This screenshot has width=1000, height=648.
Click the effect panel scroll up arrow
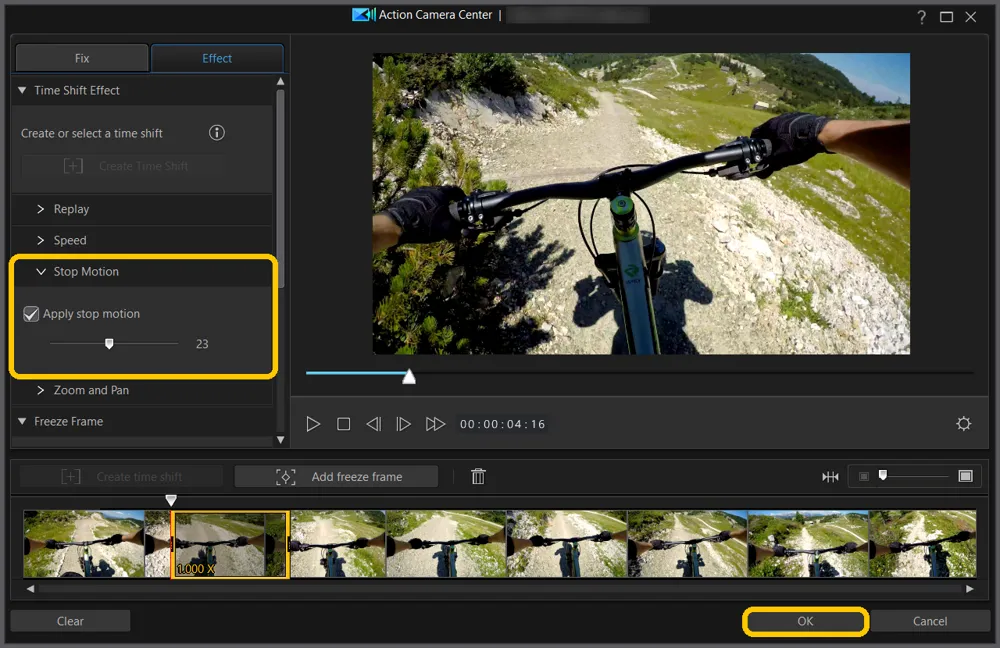pos(280,82)
